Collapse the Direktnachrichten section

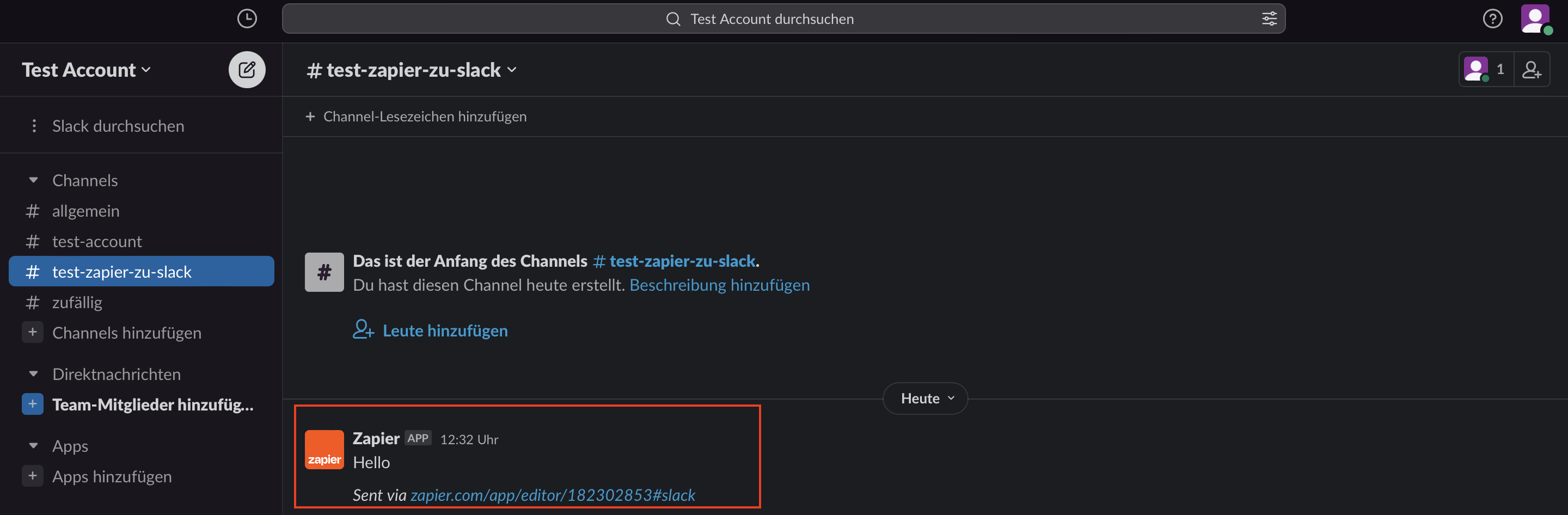[x=33, y=374]
